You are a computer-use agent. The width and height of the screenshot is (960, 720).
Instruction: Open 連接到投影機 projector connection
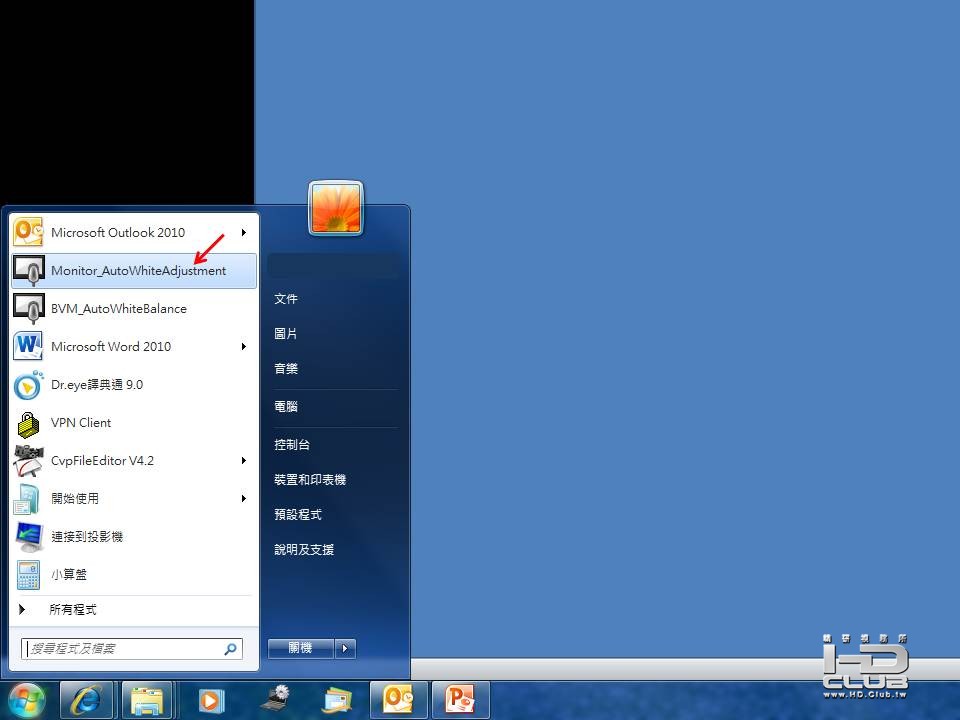134,536
